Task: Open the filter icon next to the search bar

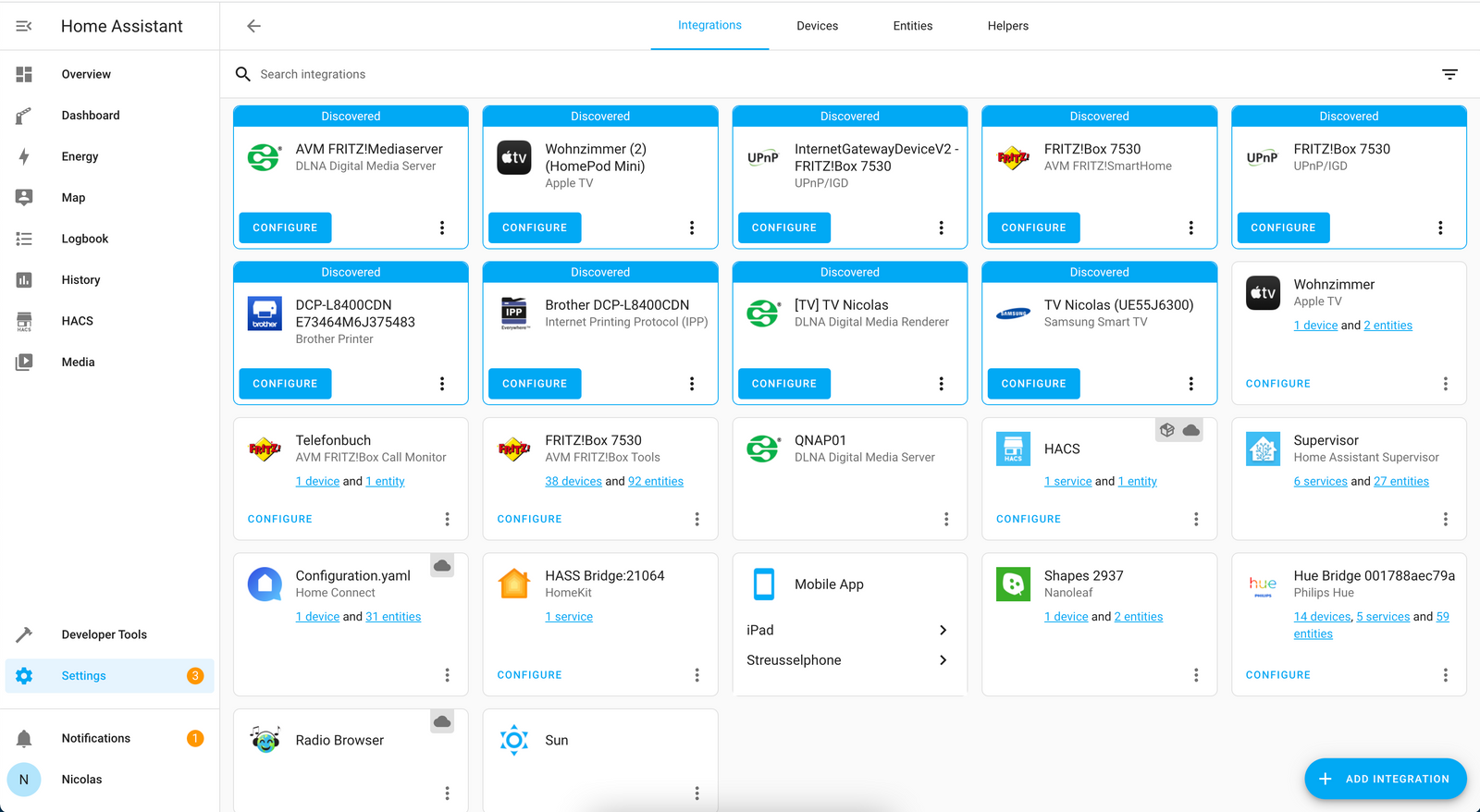Action: [x=1449, y=74]
